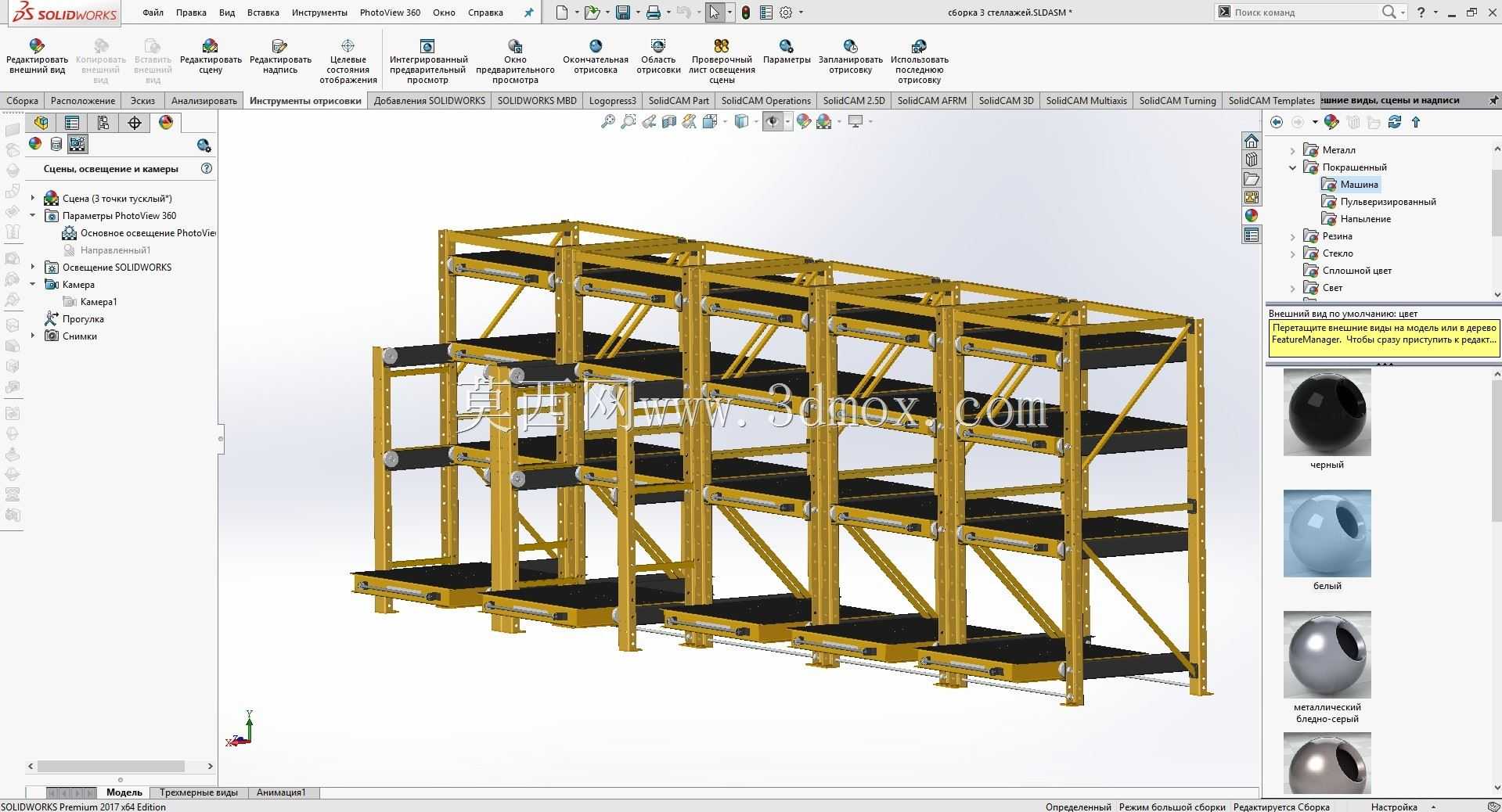Open the Edit Scene tool
Screen dimensions: 1502x812
(x=210, y=46)
